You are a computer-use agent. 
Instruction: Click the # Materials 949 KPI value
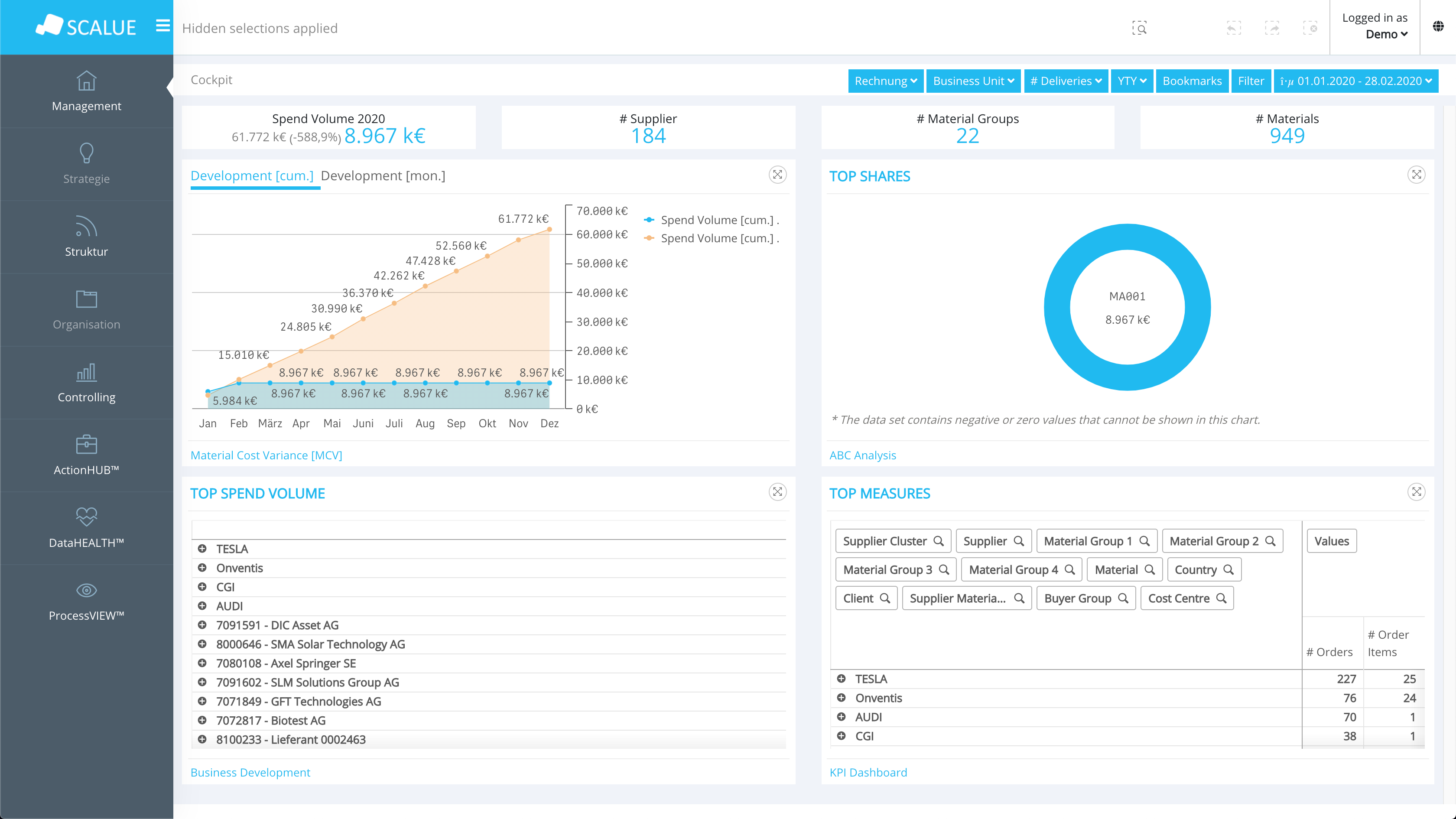(1287, 136)
